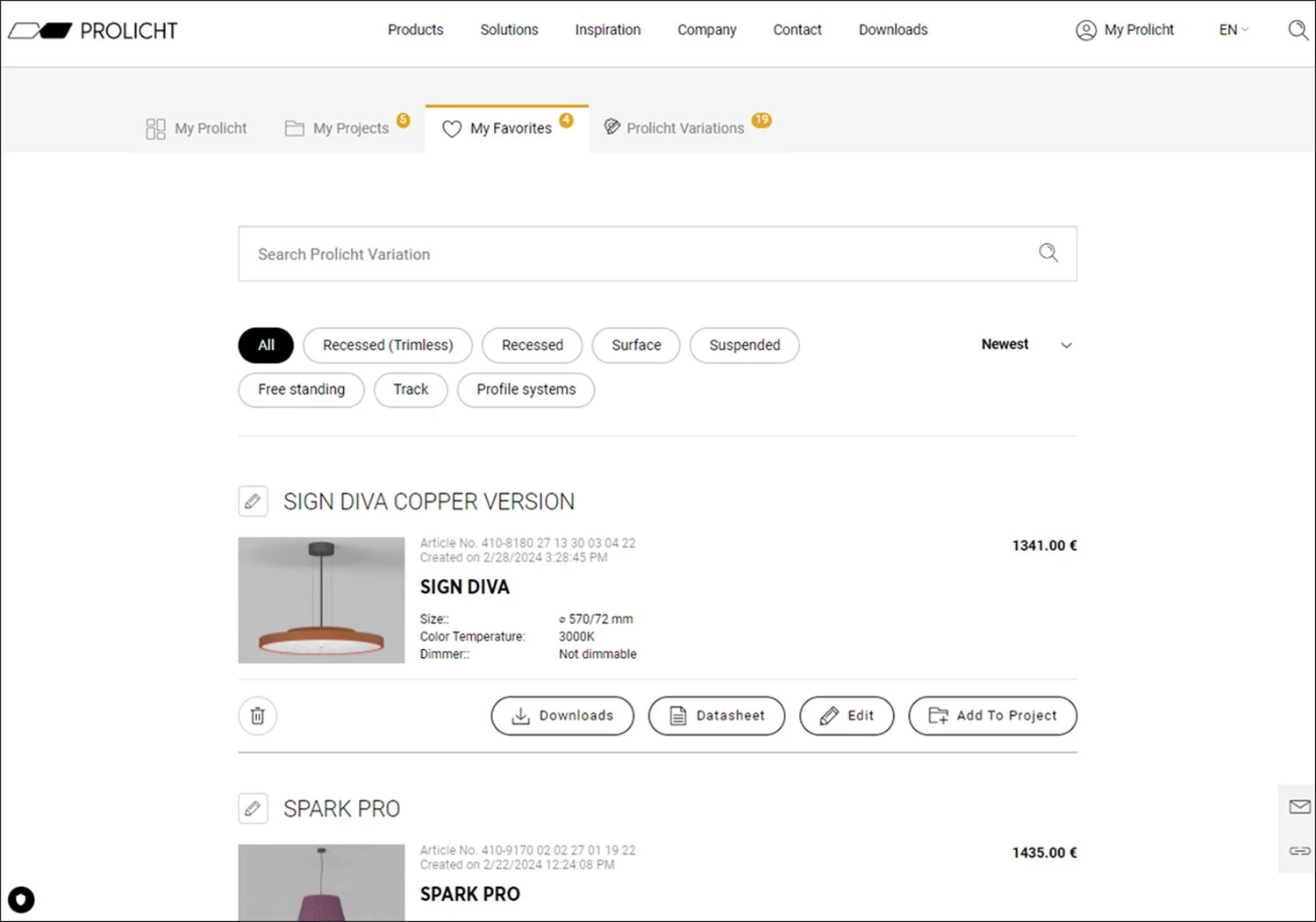The width and height of the screenshot is (1316, 922).
Task: Select the My Favorites tab
Action: coord(507,129)
